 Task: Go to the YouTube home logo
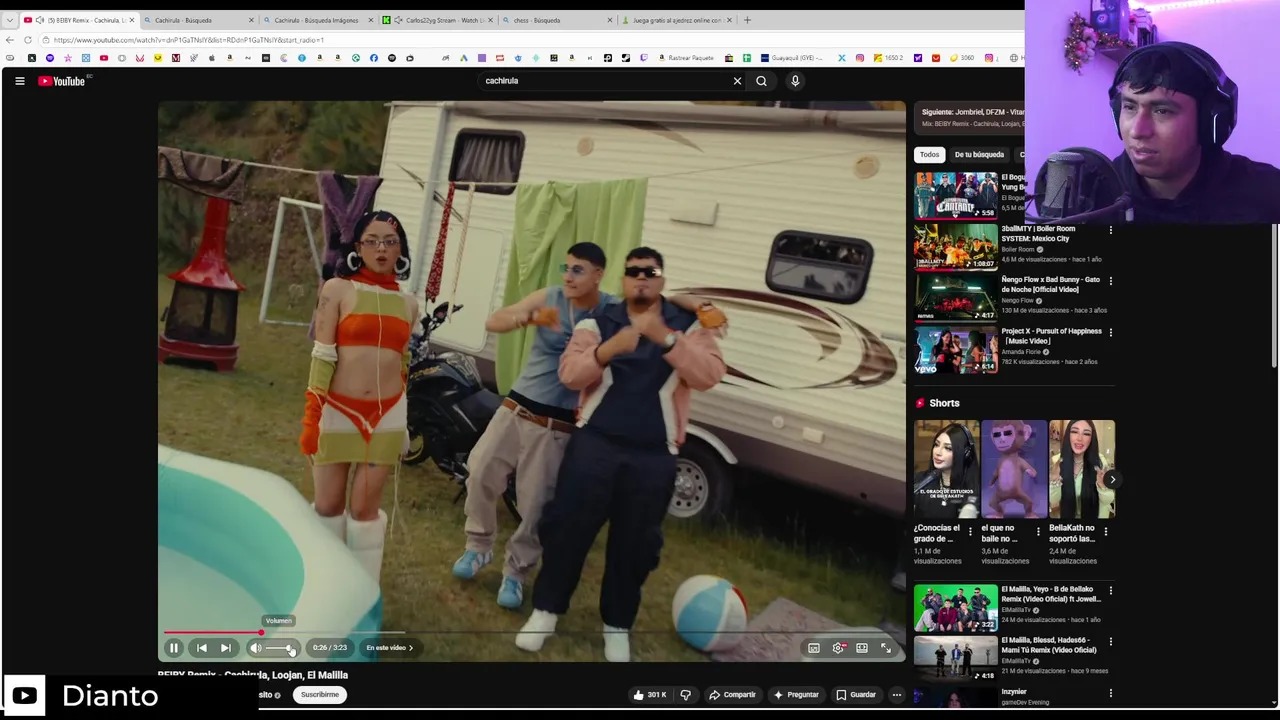point(62,81)
